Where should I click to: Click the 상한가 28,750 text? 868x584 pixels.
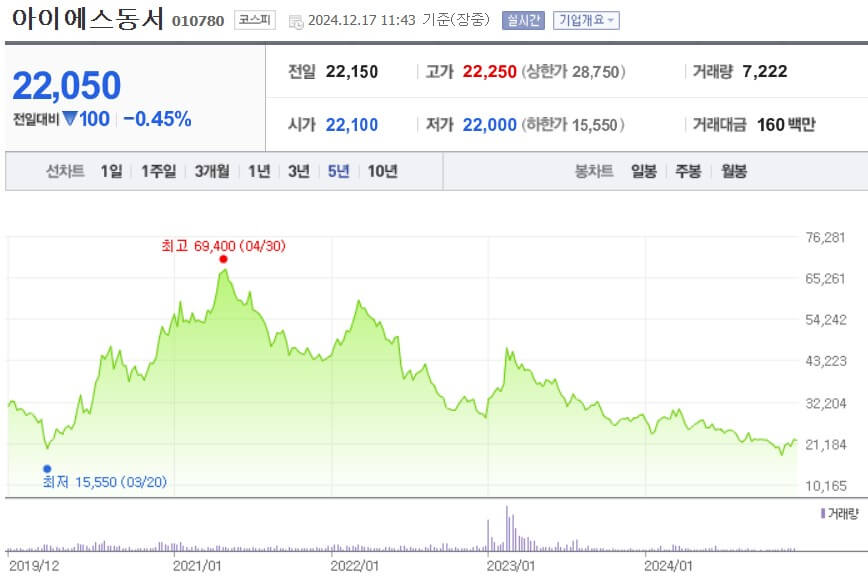click(574, 72)
